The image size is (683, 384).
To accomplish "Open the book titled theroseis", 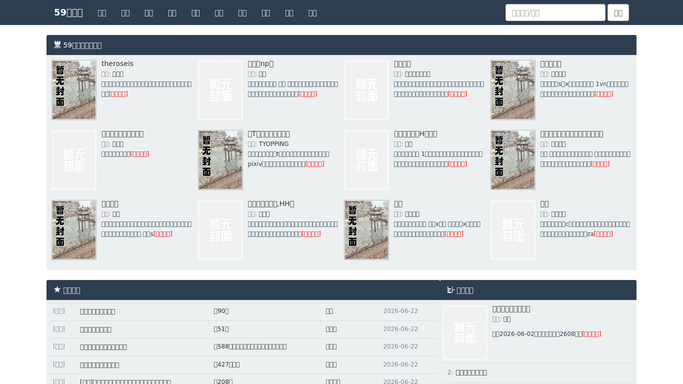I will pyautogui.click(x=117, y=64).
